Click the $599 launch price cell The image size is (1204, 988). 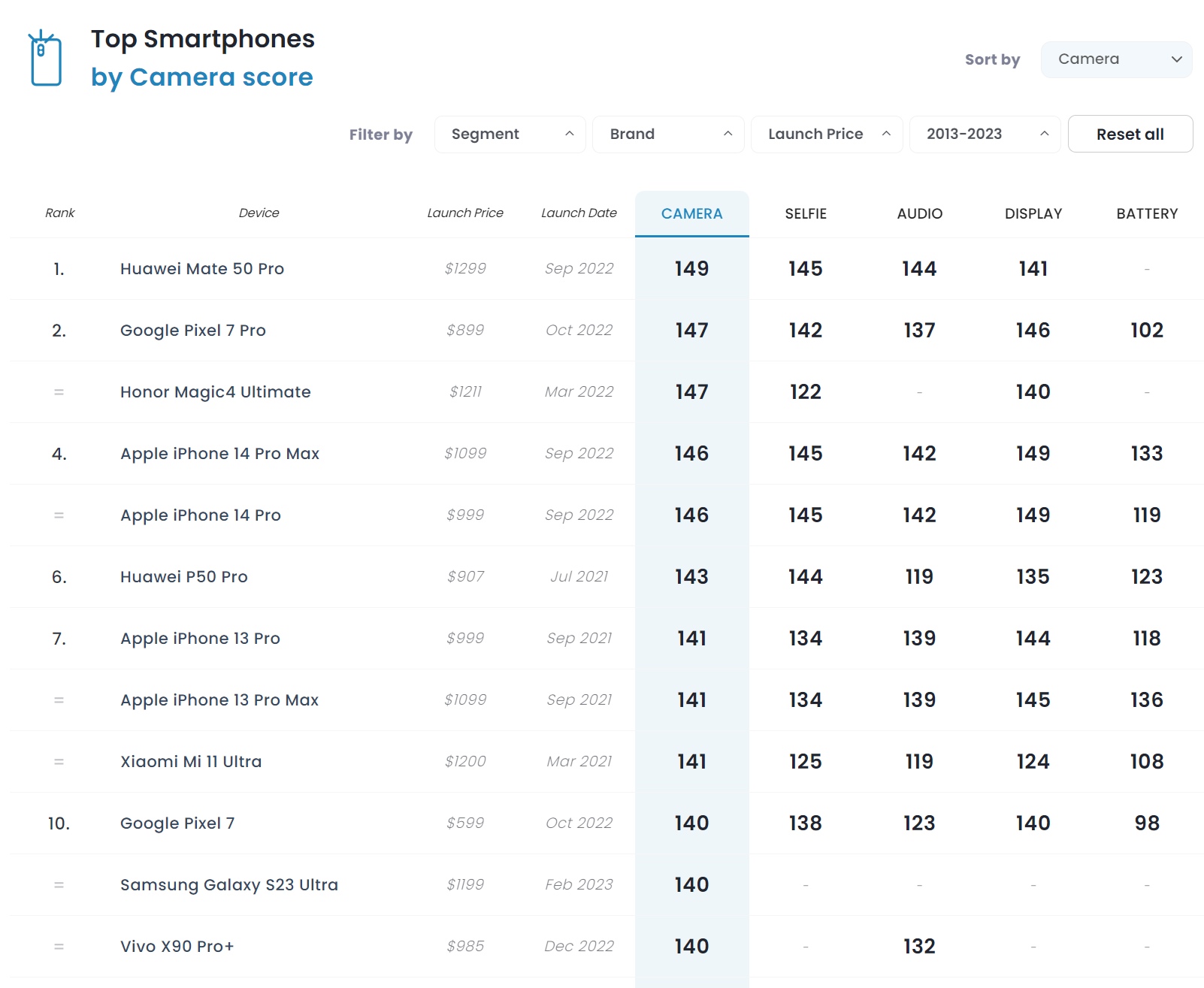[x=465, y=823]
